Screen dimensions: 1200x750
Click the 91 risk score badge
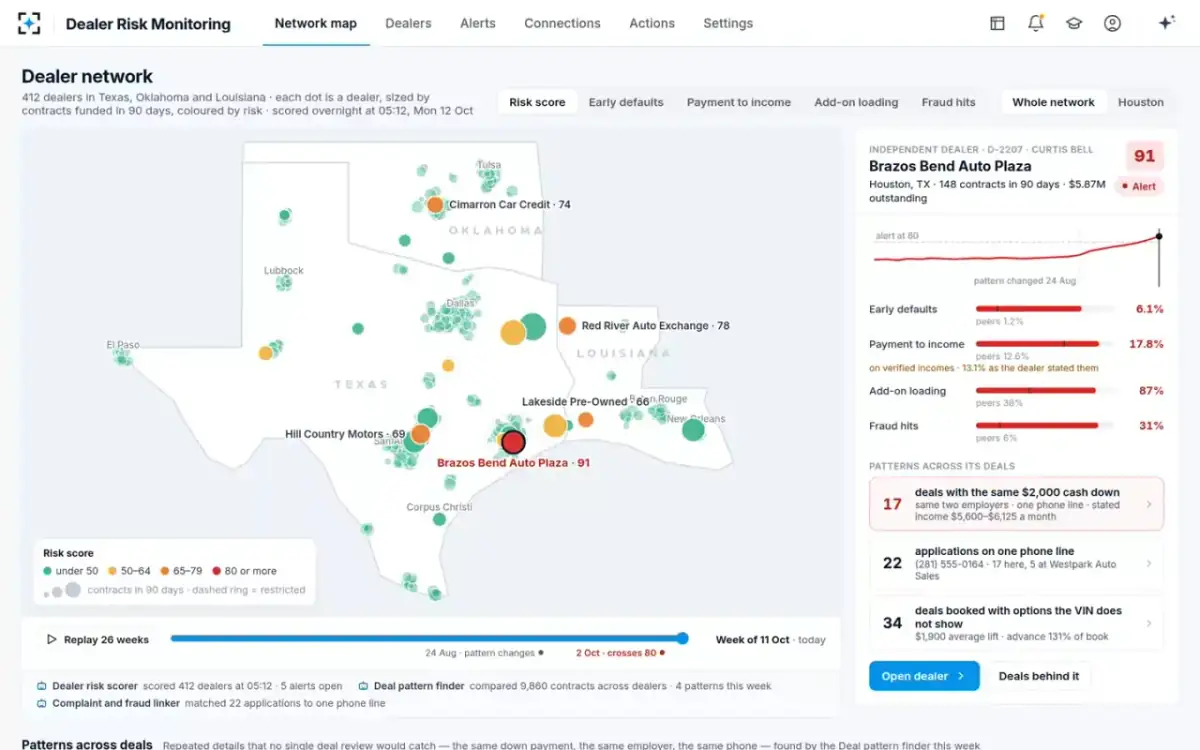(1144, 156)
